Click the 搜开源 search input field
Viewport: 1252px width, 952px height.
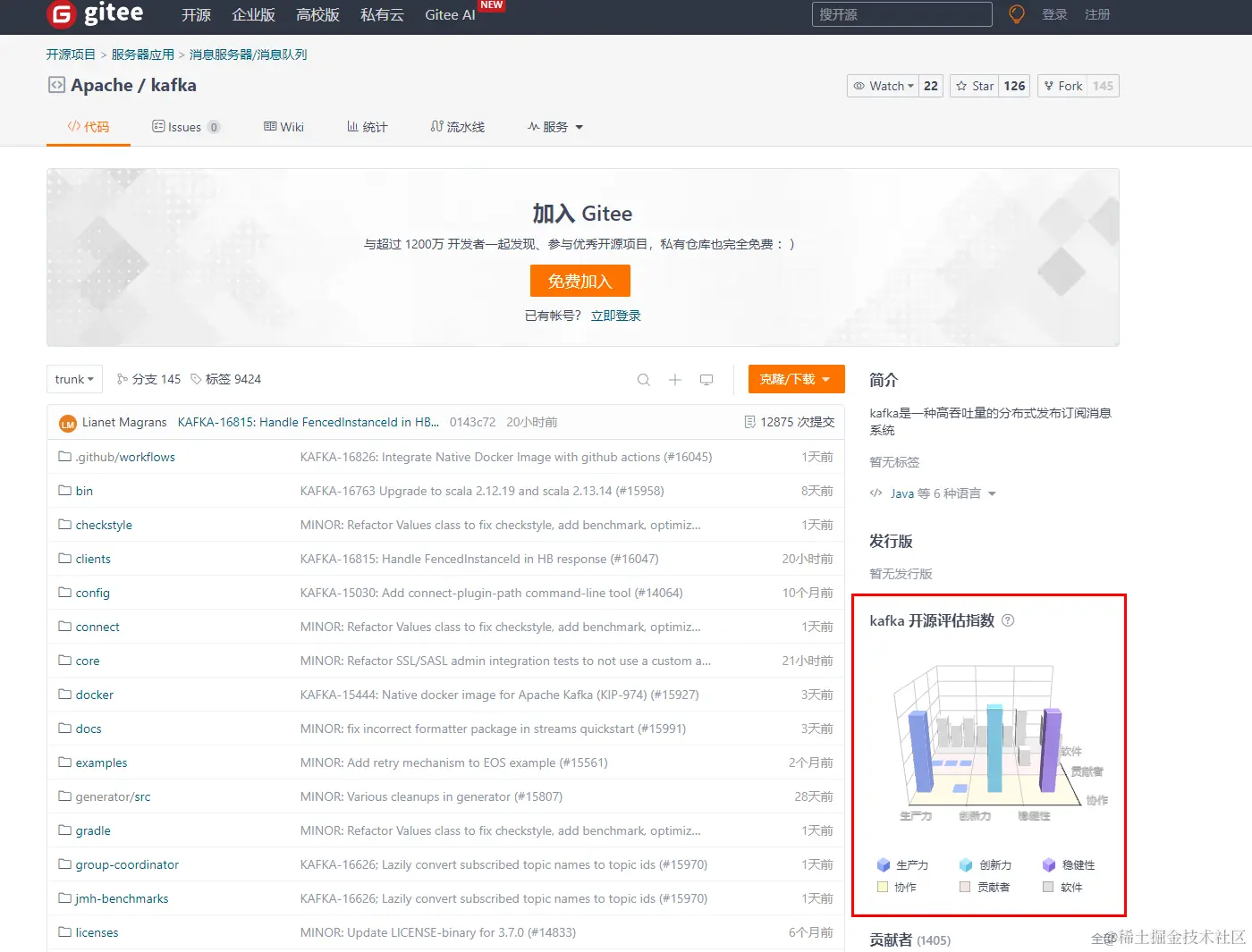click(x=901, y=14)
